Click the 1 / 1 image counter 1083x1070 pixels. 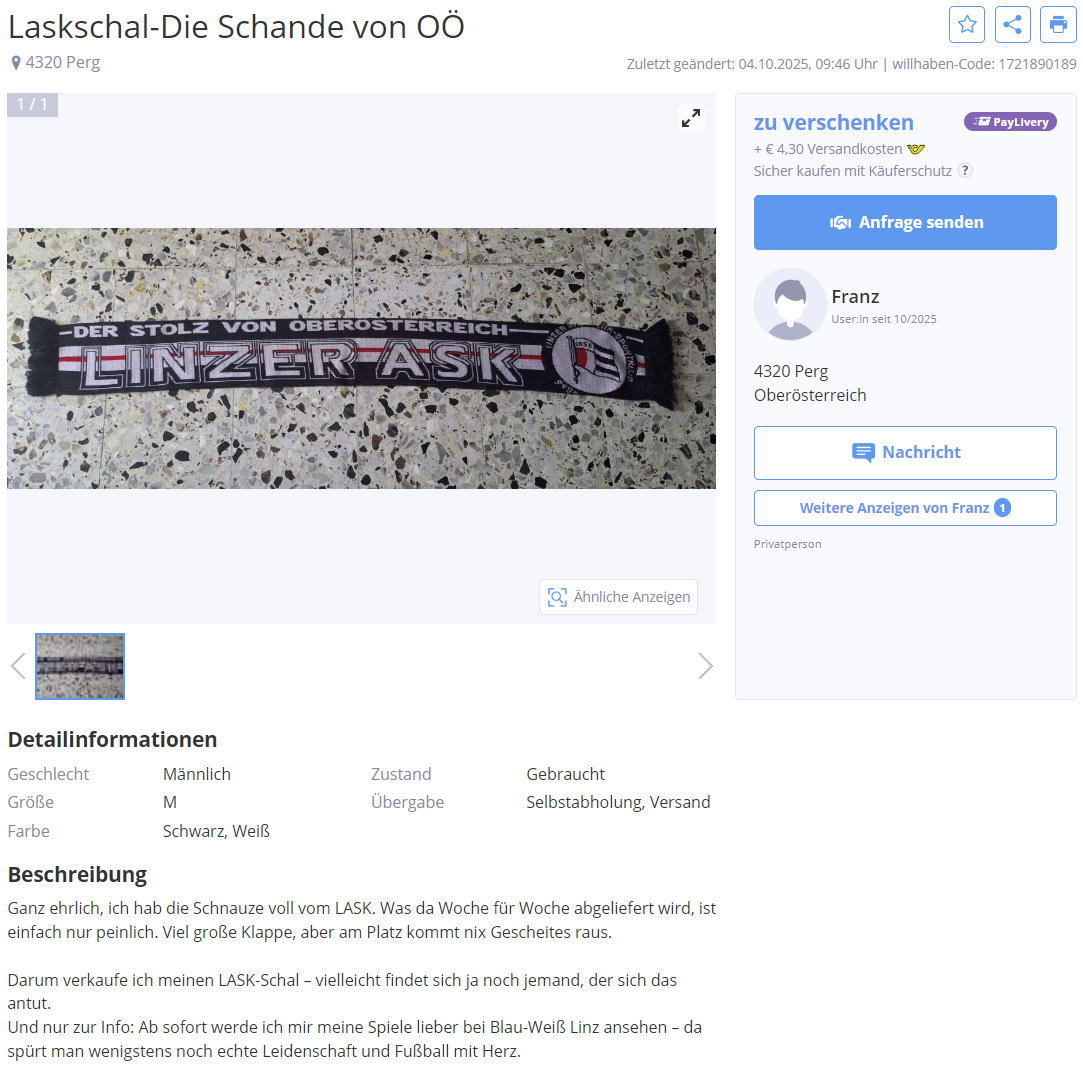[32, 104]
